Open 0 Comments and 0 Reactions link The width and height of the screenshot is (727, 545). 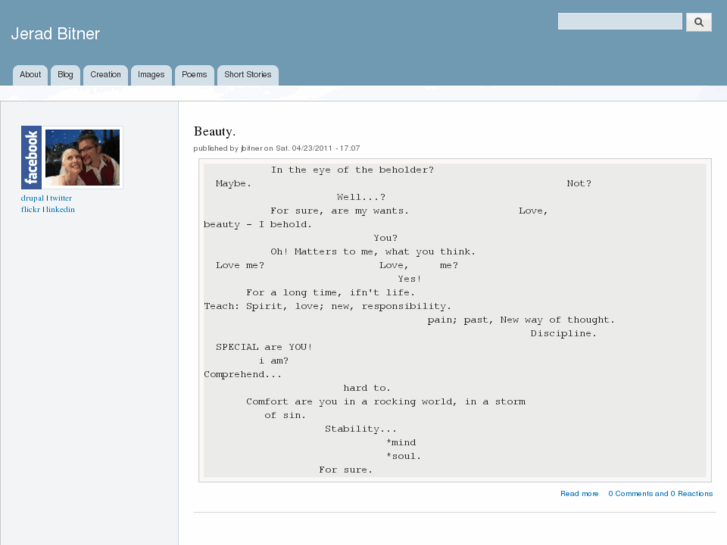pyautogui.click(x=660, y=494)
